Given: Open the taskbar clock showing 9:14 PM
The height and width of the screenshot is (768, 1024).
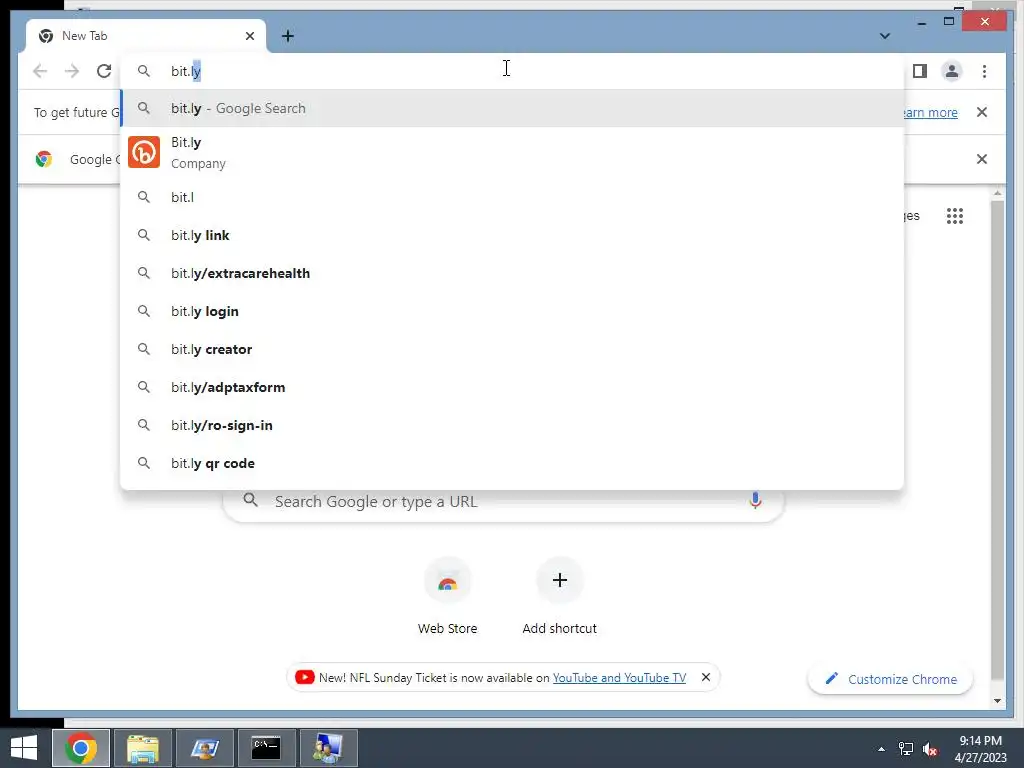Looking at the screenshot, I should coord(980,748).
